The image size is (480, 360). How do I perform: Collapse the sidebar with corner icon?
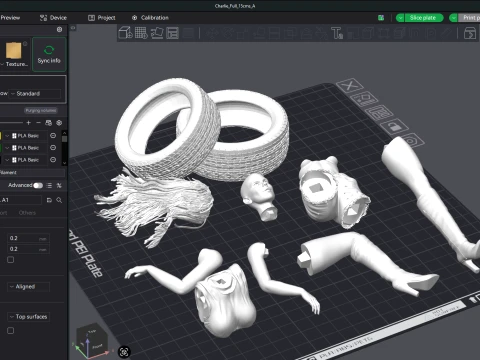pos(73,28)
